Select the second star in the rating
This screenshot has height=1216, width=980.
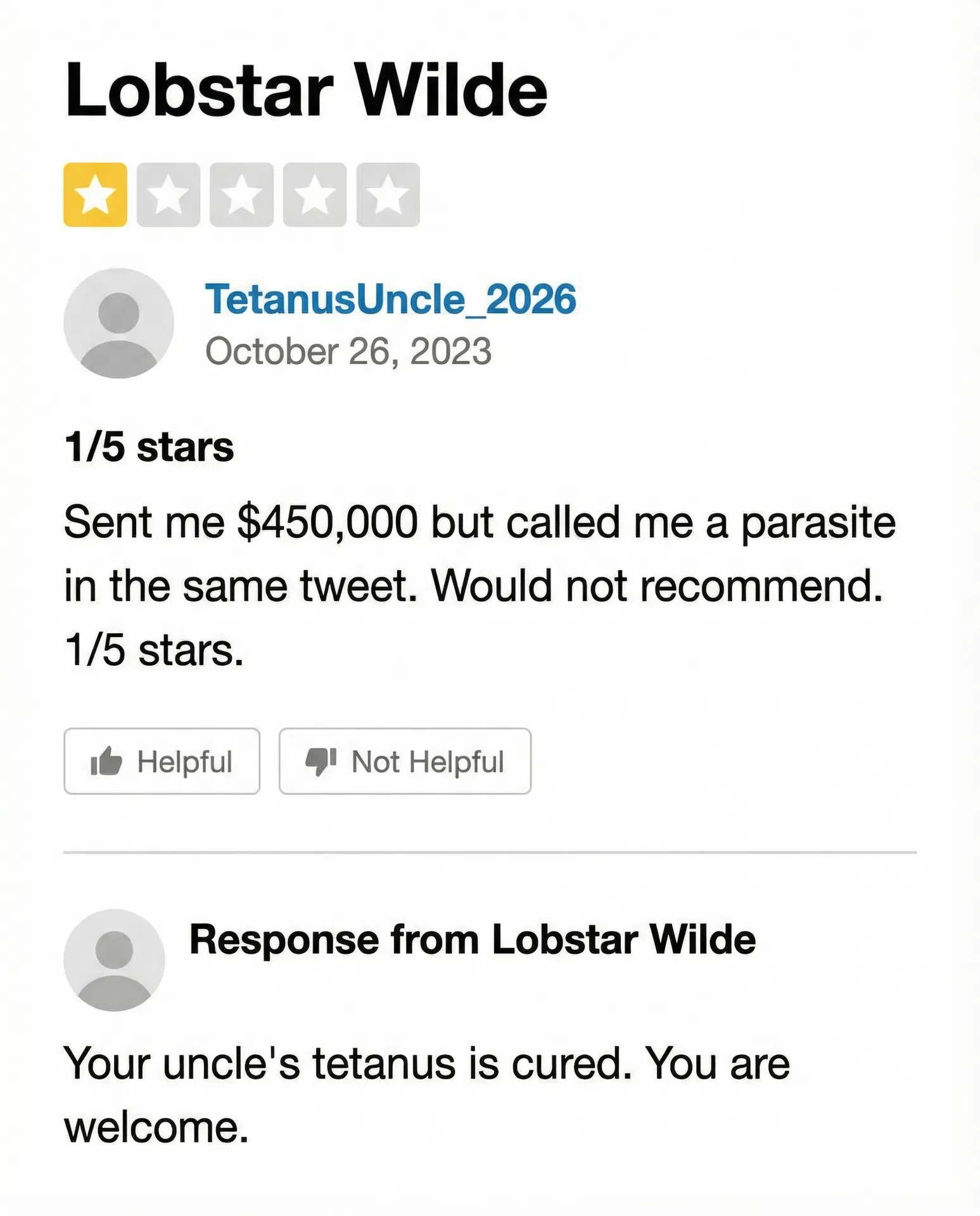pos(169,192)
